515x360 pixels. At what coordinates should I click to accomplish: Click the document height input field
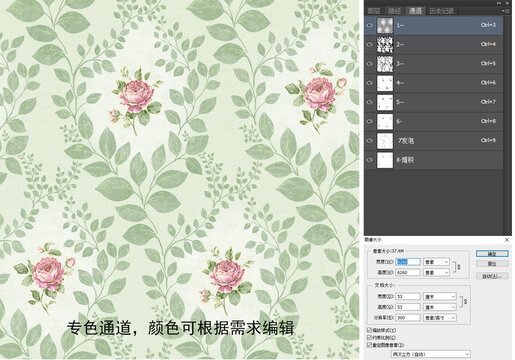coord(408,307)
